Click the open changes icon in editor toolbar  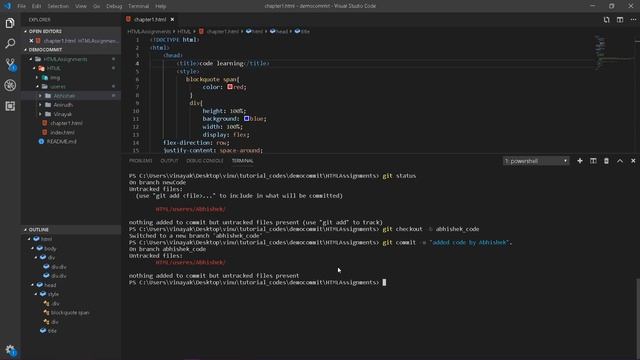pos(607,19)
